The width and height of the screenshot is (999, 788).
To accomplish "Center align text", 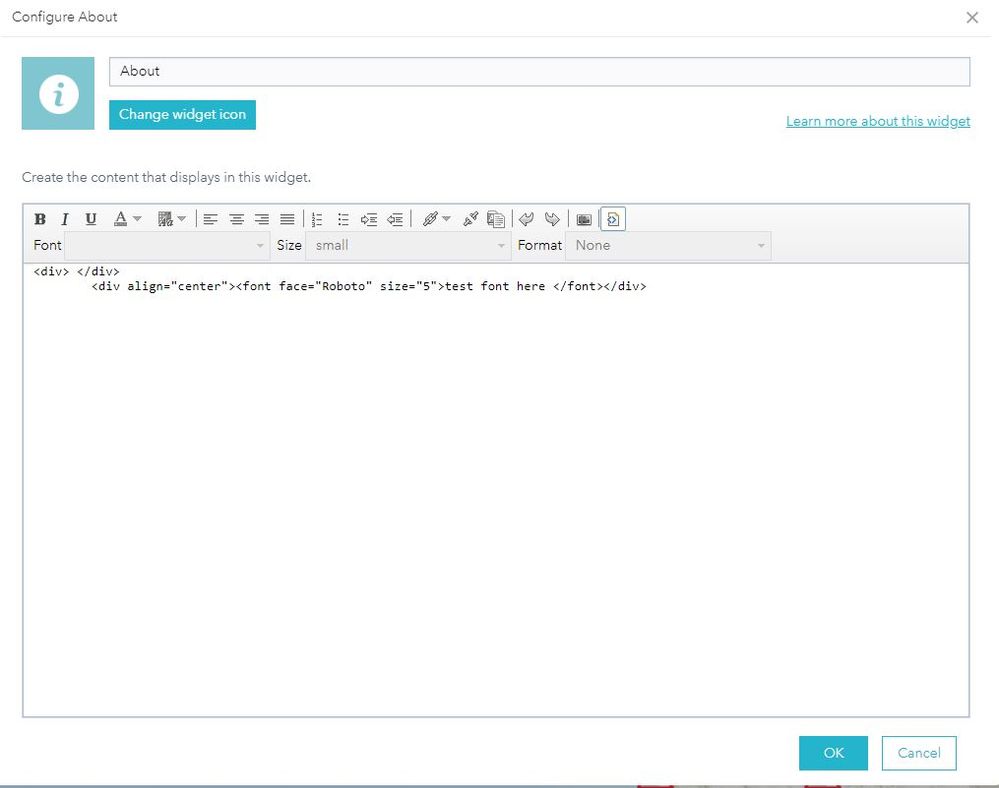I will [x=236, y=219].
